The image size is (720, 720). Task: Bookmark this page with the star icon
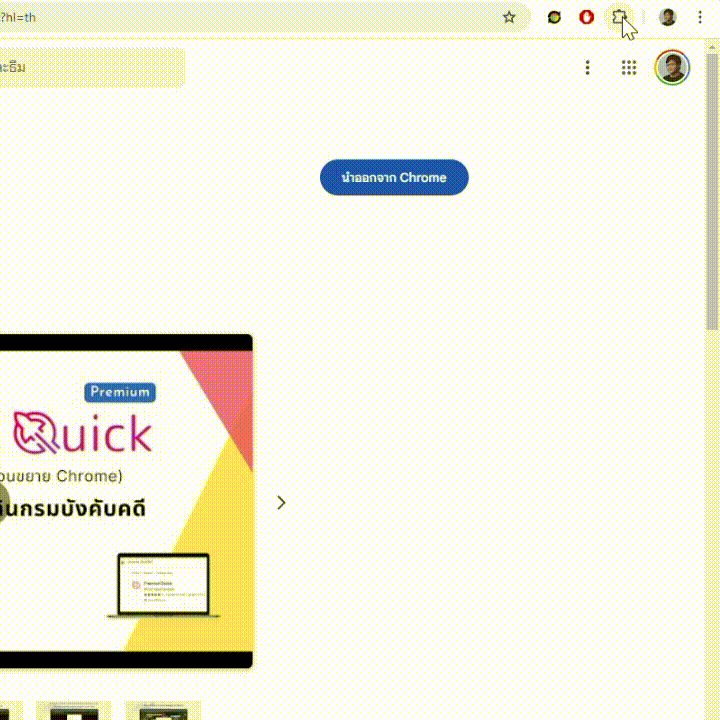509,17
